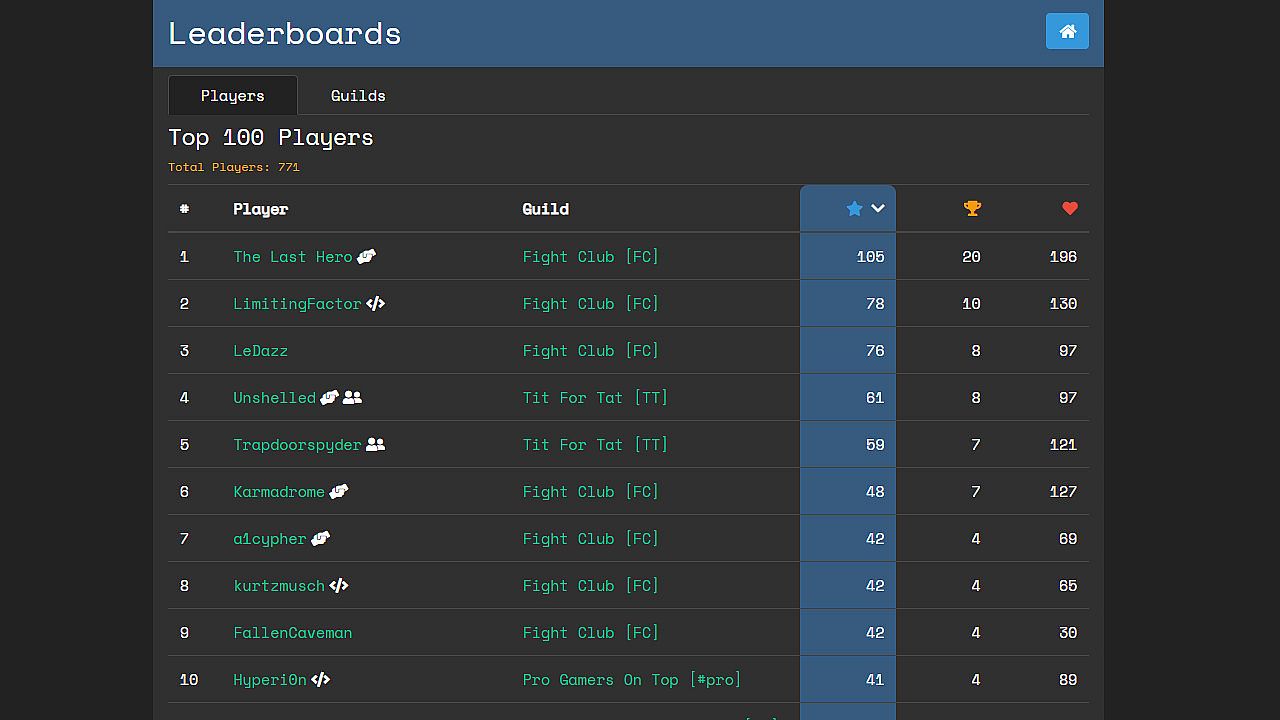Screen dimensions: 1280x720
Task: Click the code icon beside kurtzmusch
Action: [339, 586]
